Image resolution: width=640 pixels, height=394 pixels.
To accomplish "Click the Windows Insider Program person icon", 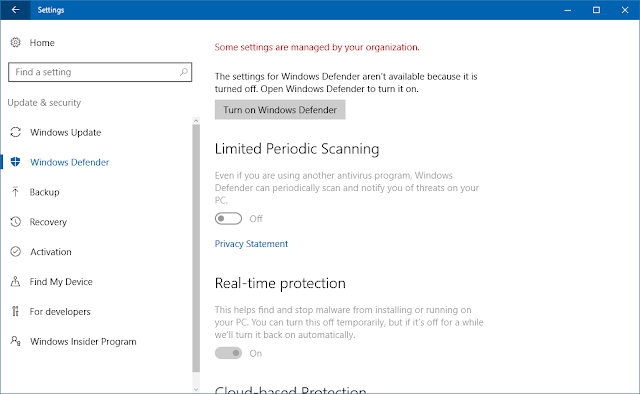I will [16, 341].
